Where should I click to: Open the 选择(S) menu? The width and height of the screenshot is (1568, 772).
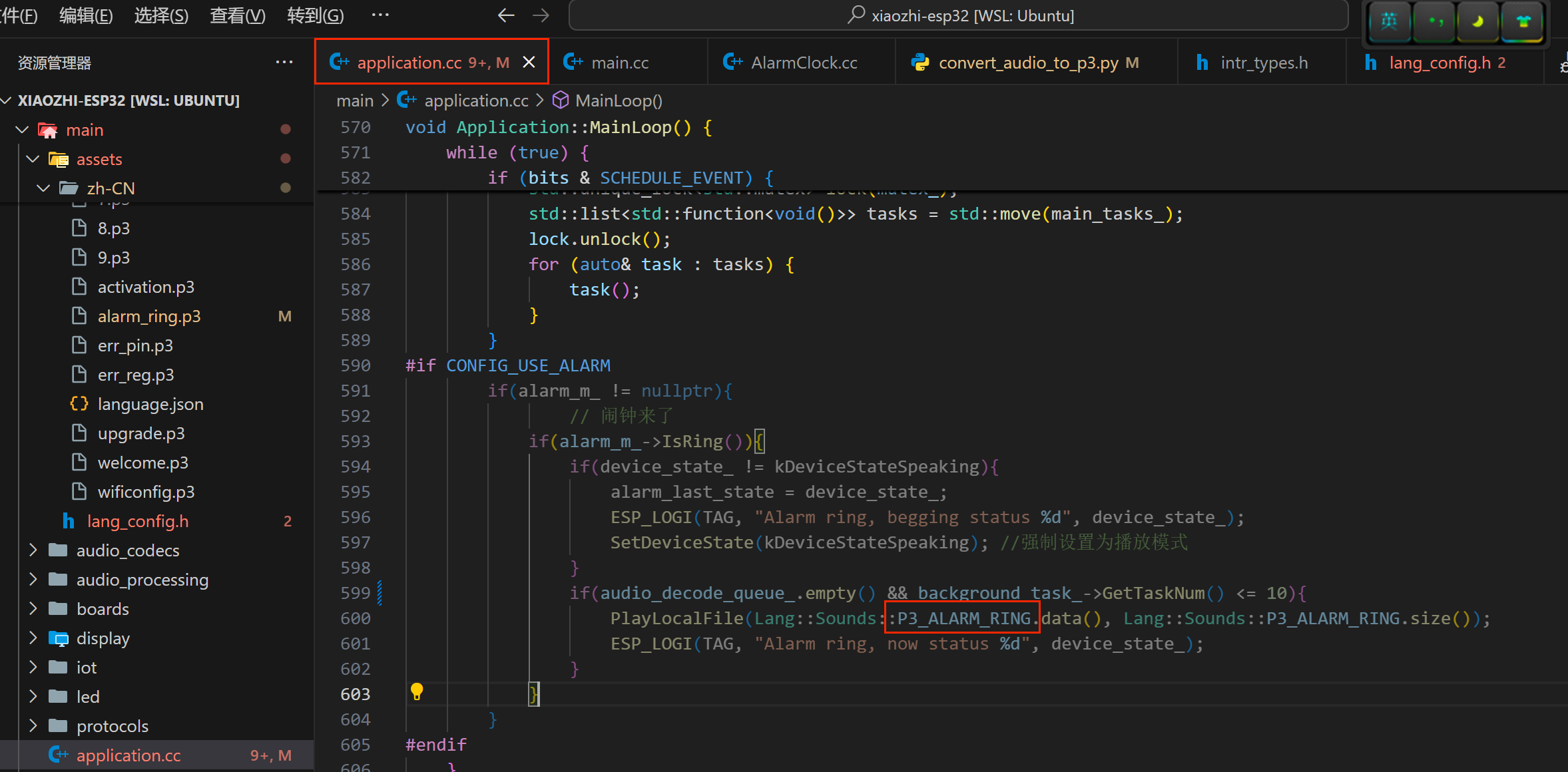coord(161,15)
